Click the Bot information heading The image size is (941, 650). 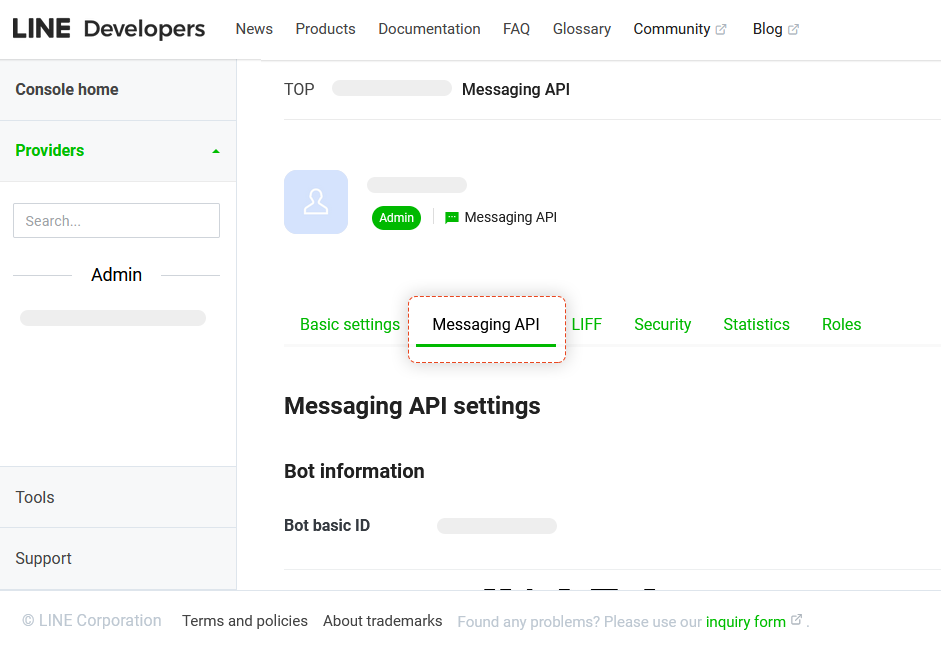pyautogui.click(x=354, y=471)
